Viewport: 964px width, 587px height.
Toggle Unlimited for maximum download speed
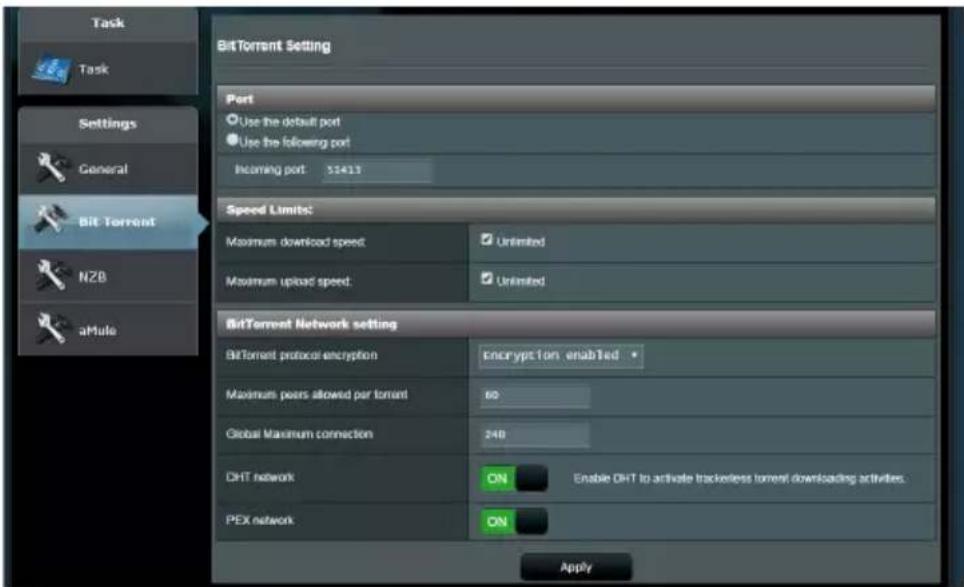coord(486,240)
